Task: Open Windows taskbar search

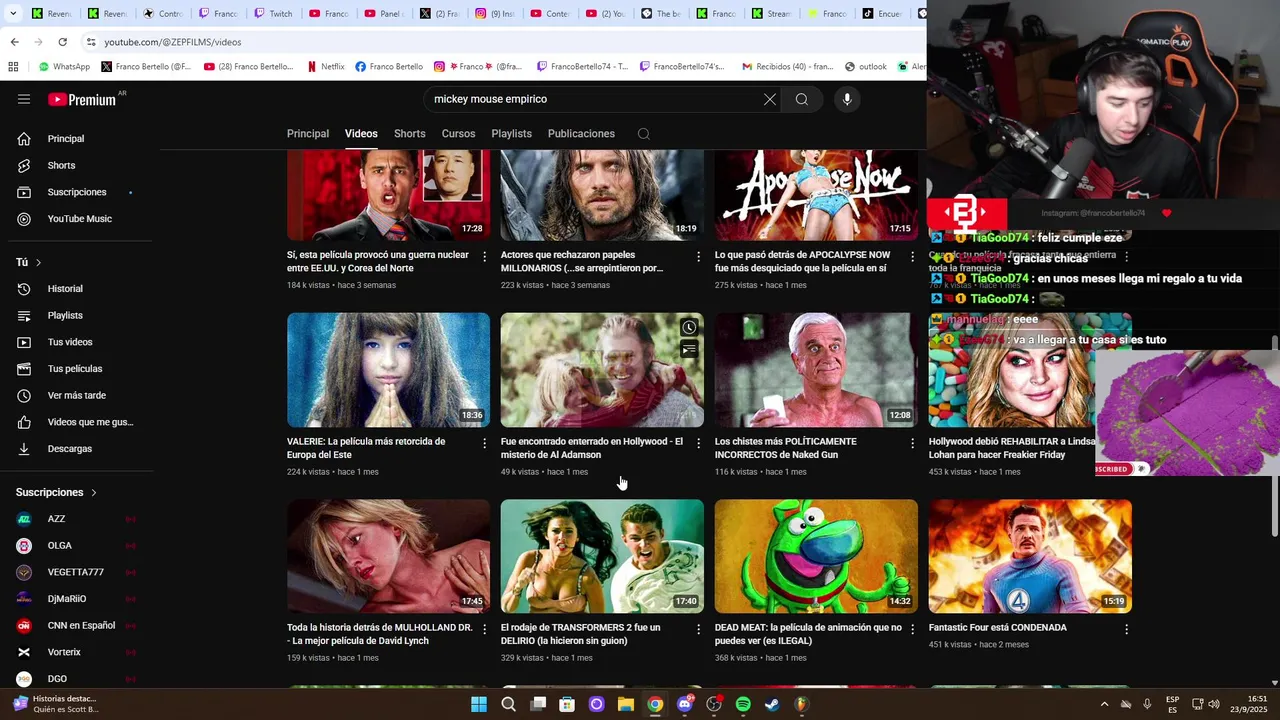Action: [x=508, y=704]
